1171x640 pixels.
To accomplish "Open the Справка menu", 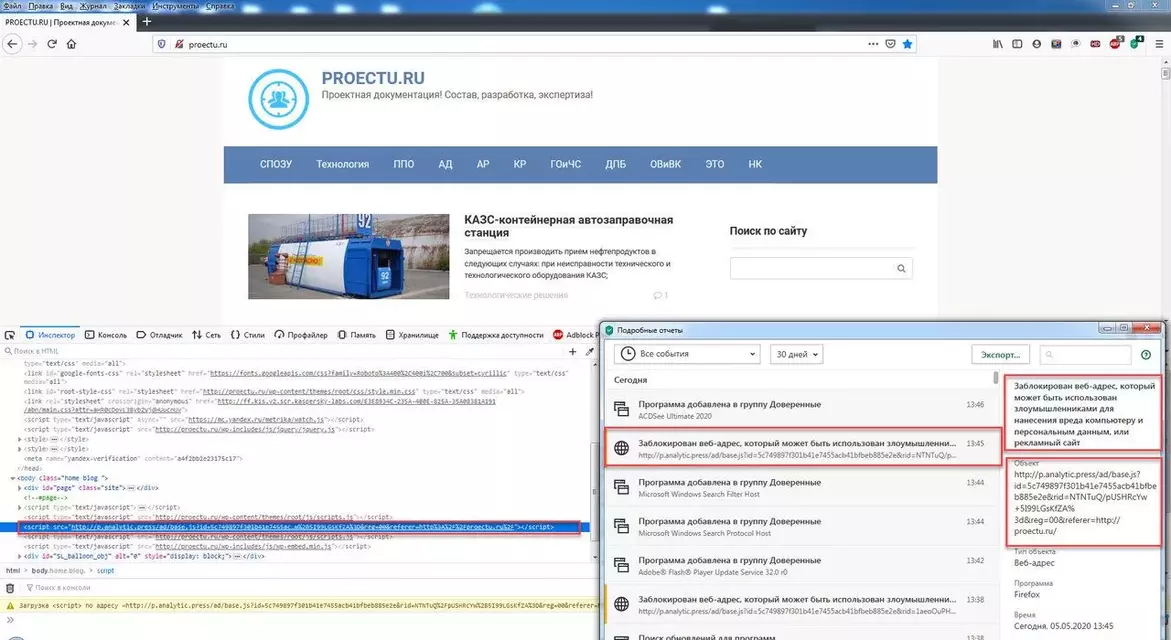I will pos(220,6).
